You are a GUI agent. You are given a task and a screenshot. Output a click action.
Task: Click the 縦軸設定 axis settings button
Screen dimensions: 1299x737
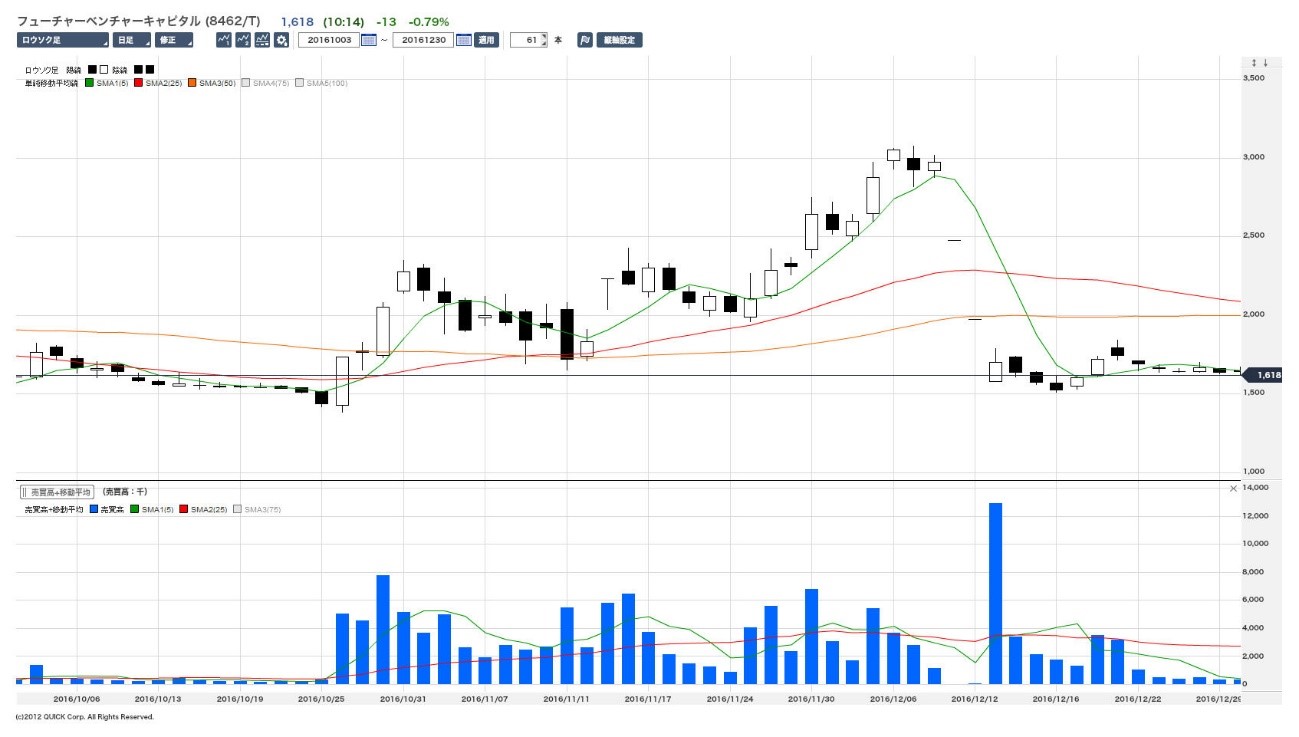click(x=620, y=40)
